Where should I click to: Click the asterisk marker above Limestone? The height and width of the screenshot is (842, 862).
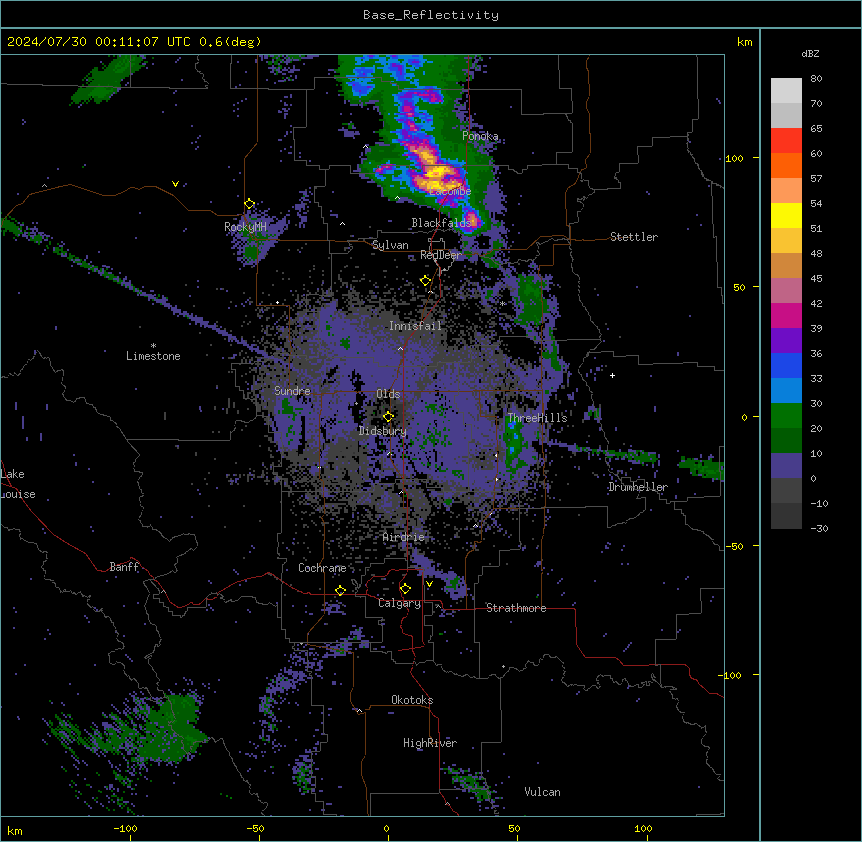point(153,346)
